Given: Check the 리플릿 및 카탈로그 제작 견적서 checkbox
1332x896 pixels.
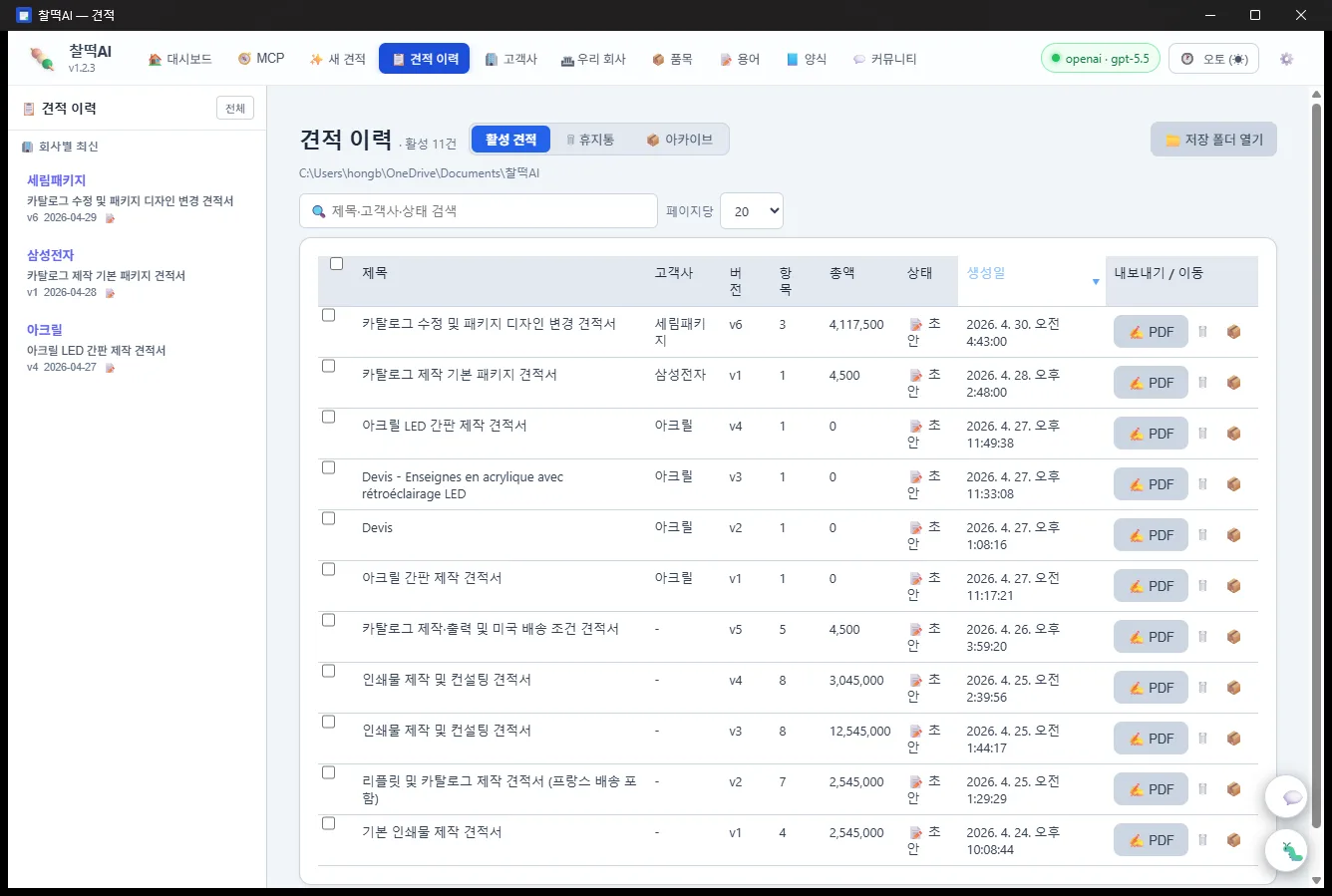Looking at the screenshot, I should [328, 772].
